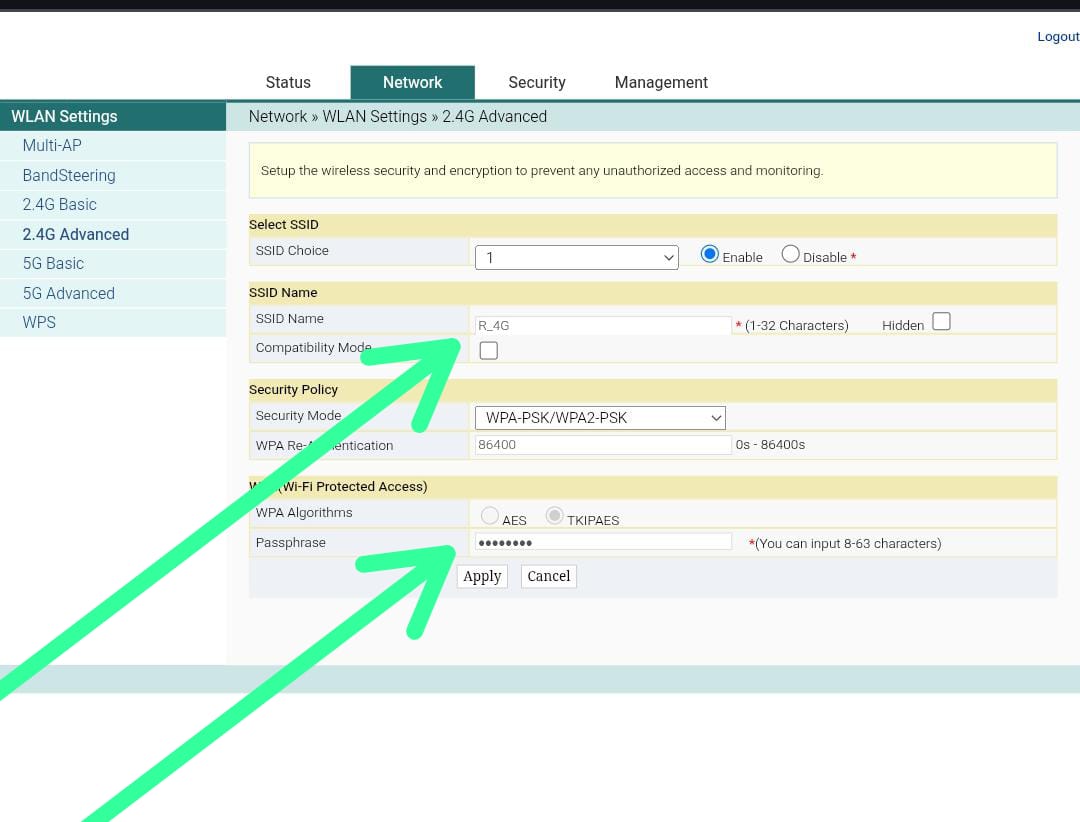Open the WPS settings page
Viewport: 1080px width, 822px height.
point(39,322)
